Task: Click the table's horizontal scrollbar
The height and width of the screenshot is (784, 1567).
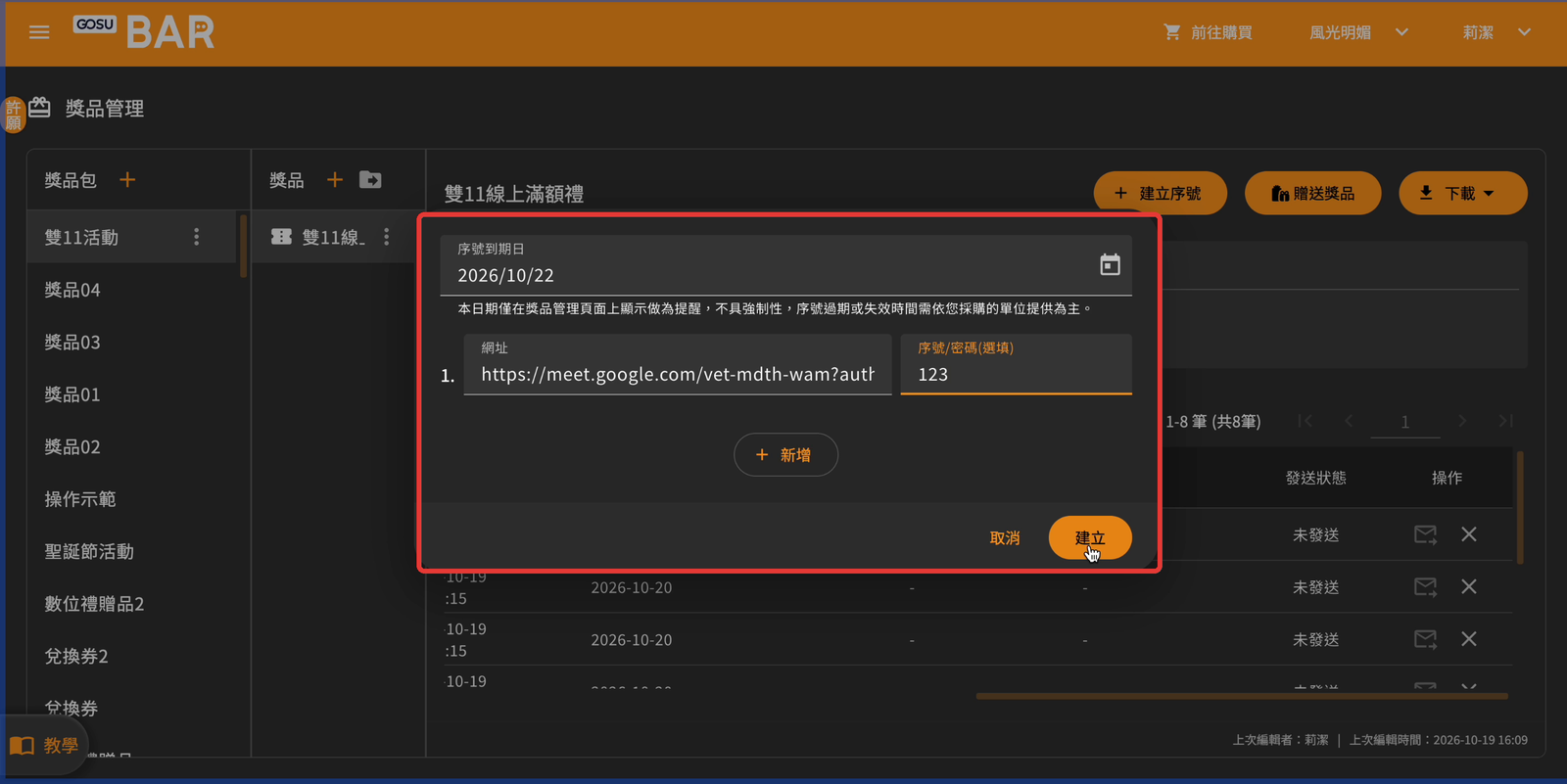Action: pos(1242,696)
